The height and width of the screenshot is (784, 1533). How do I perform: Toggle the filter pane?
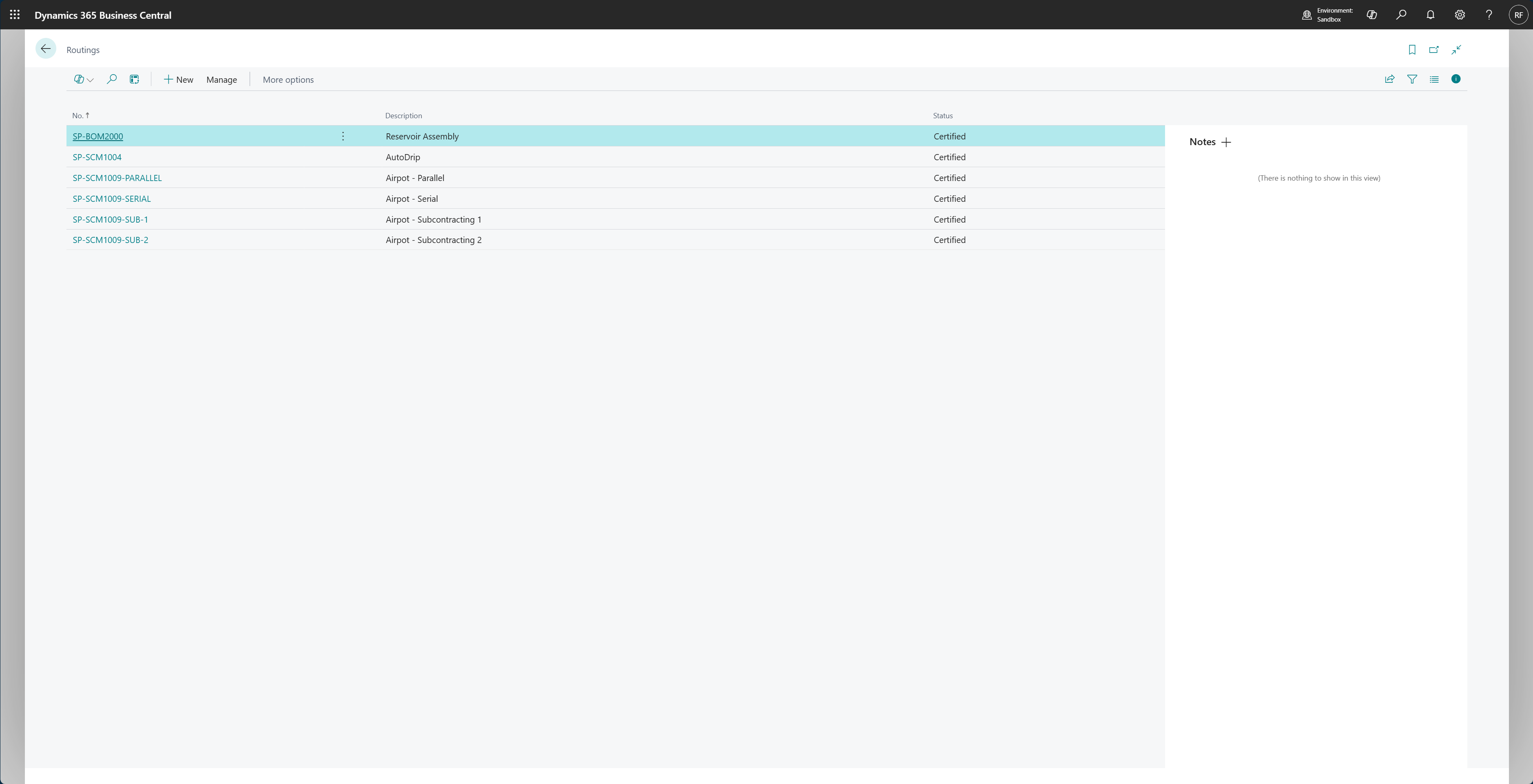[1411, 79]
